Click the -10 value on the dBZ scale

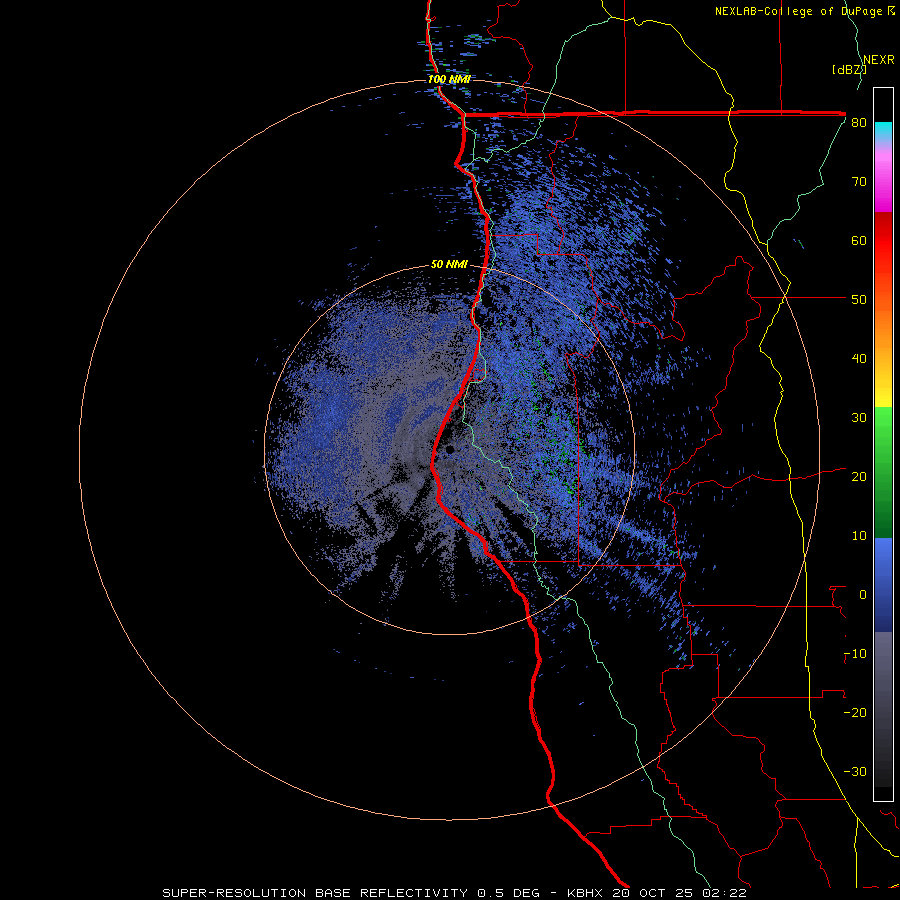click(855, 654)
